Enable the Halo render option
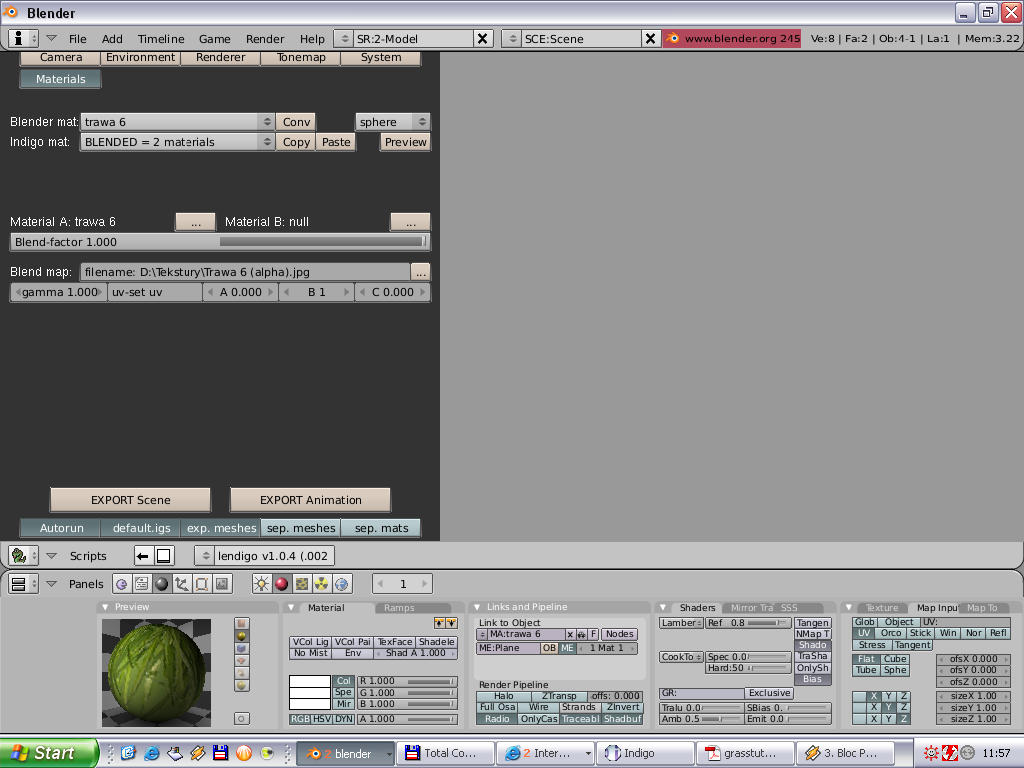 point(503,696)
